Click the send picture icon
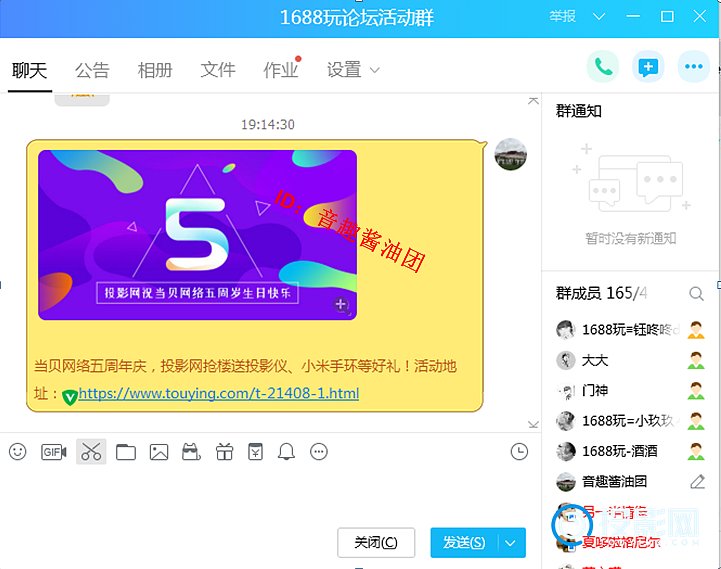This screenshot has height=569, width=721. click(x=158, y=452)
